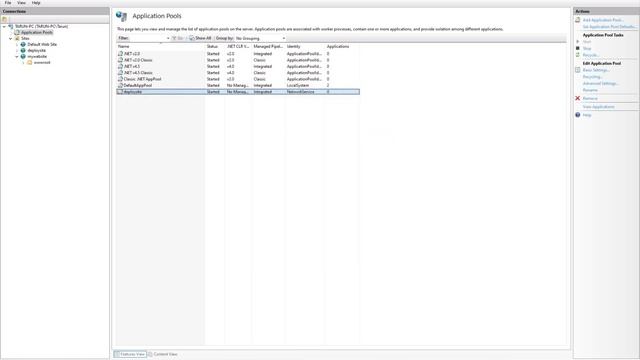Viewport: 640px width, 360px height.
Task: Click the folder icon under mywebsite
Action: click(30, 62)
